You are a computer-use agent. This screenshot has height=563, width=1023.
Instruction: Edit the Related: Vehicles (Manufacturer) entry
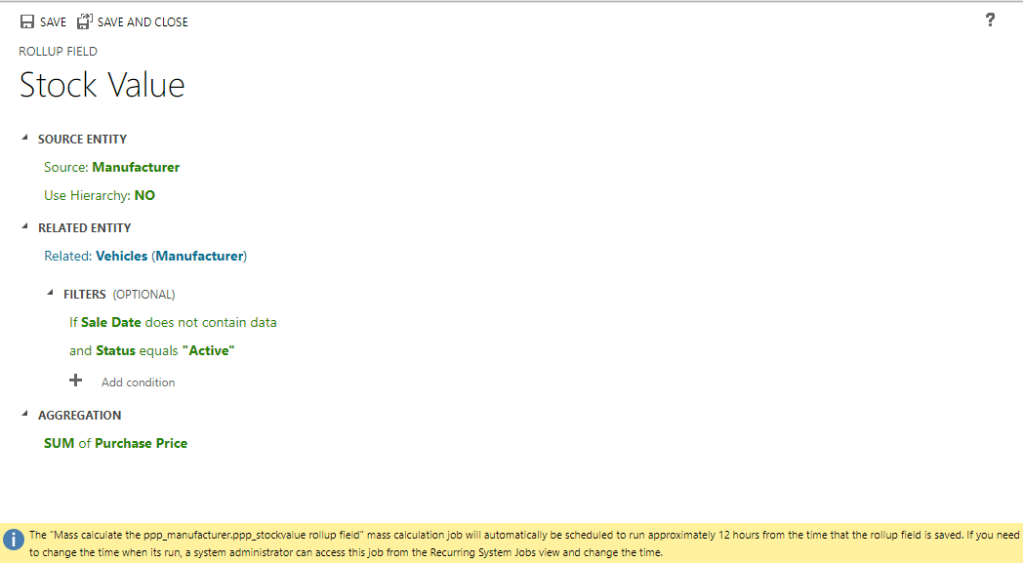pyautogui.click(x=145, y=256)
